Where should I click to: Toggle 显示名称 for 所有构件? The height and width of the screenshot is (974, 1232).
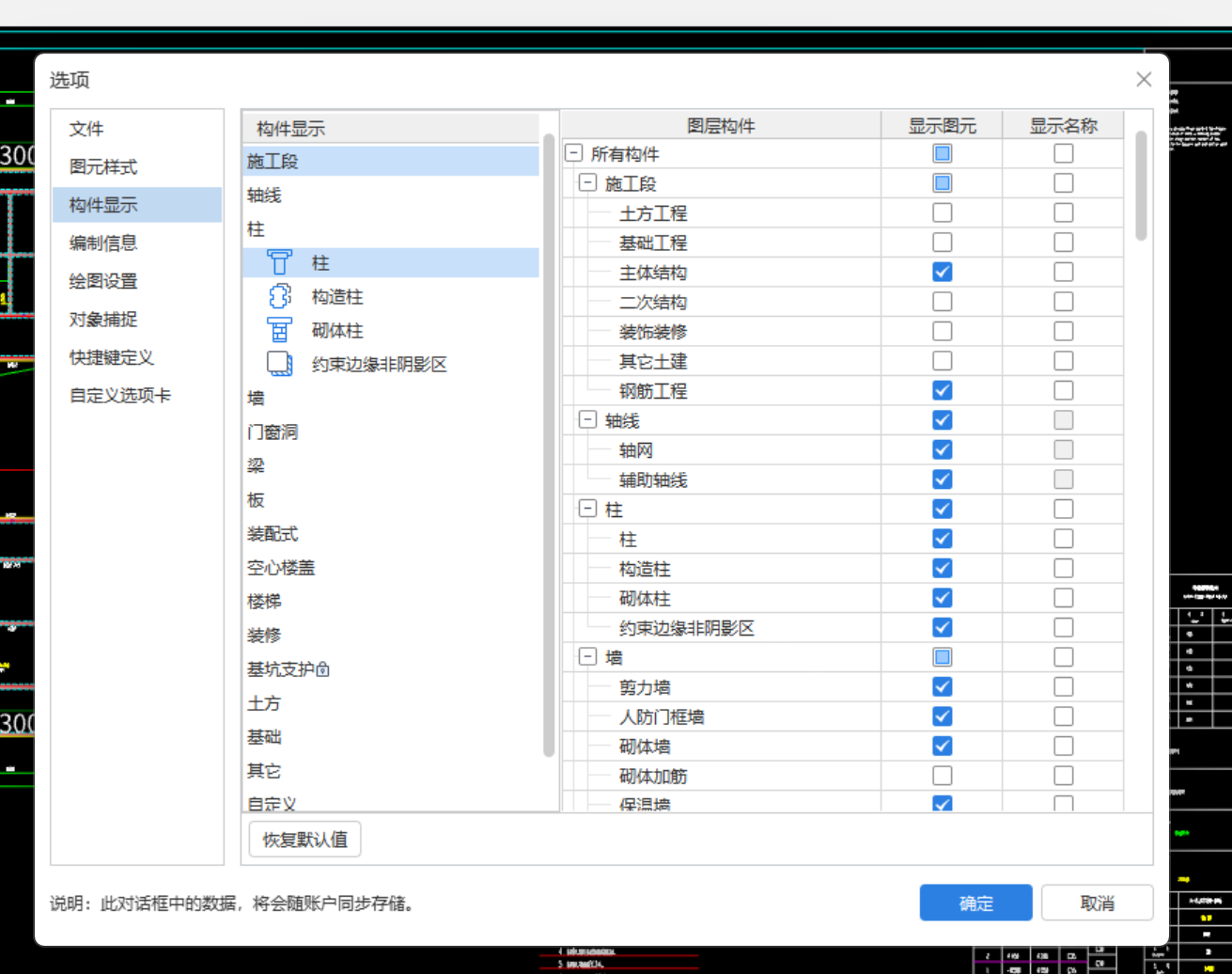pyautogui.click(x=1063, y=153)
